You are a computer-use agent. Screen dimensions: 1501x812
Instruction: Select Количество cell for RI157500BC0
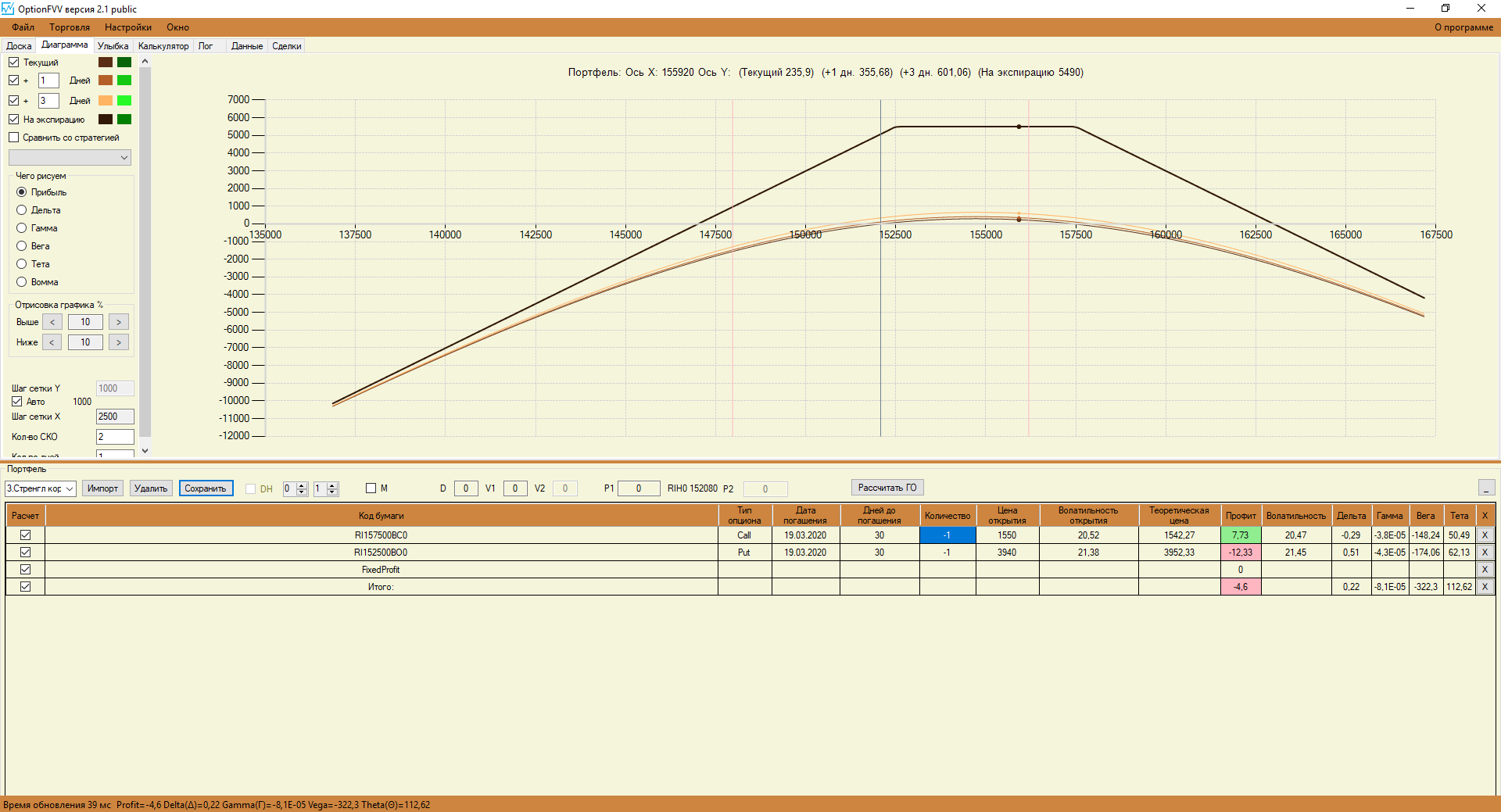(x=948, y=535)
